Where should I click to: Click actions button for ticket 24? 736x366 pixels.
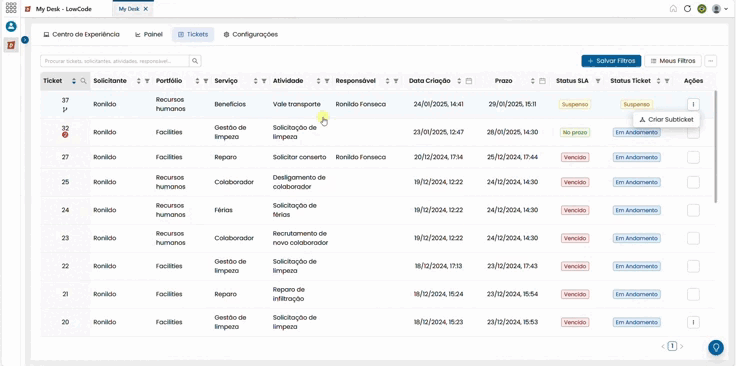pyautogui.click(x=693, y=210)
